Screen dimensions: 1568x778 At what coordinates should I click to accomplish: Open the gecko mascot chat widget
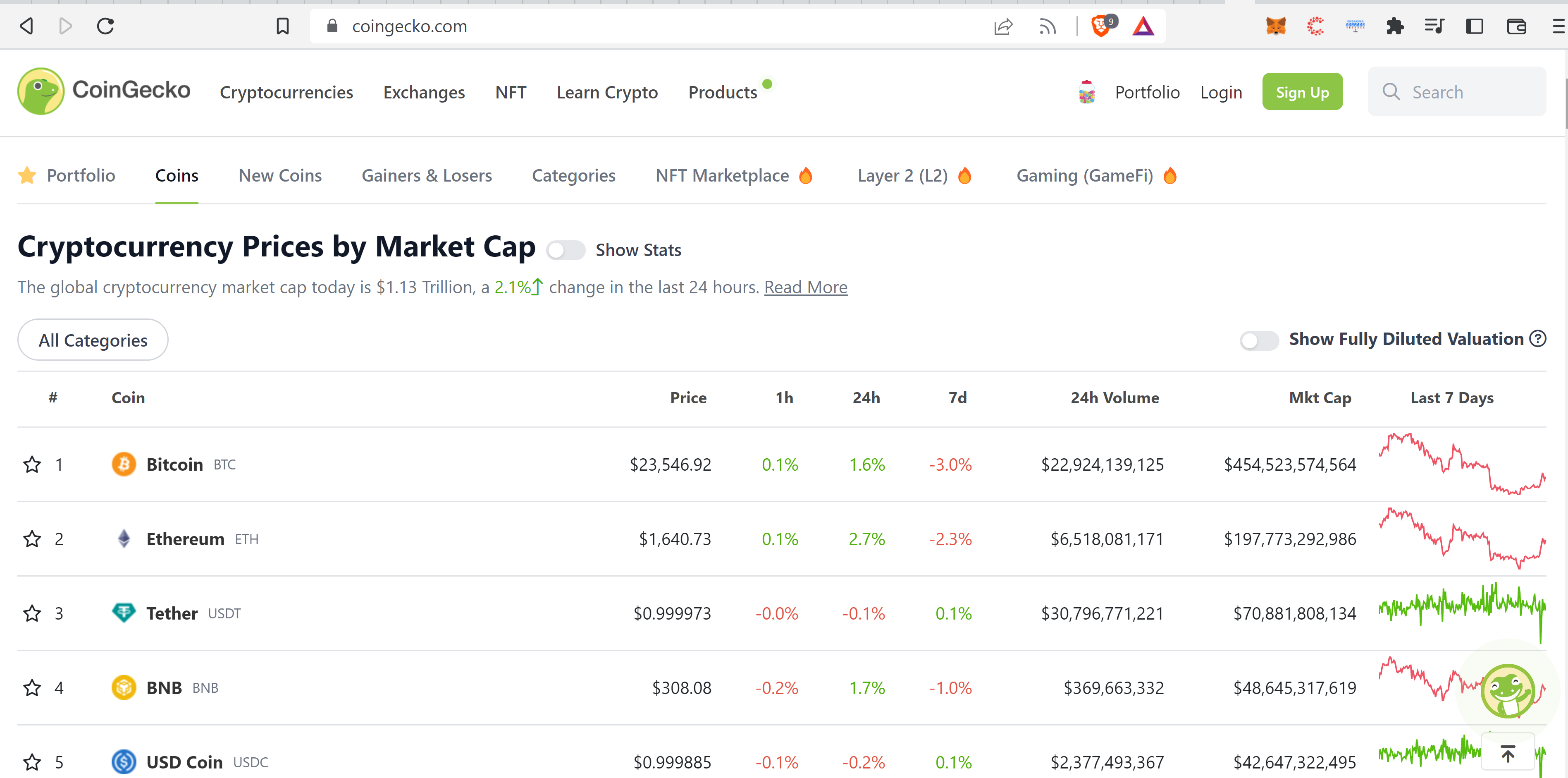(x=1507, y=691)
